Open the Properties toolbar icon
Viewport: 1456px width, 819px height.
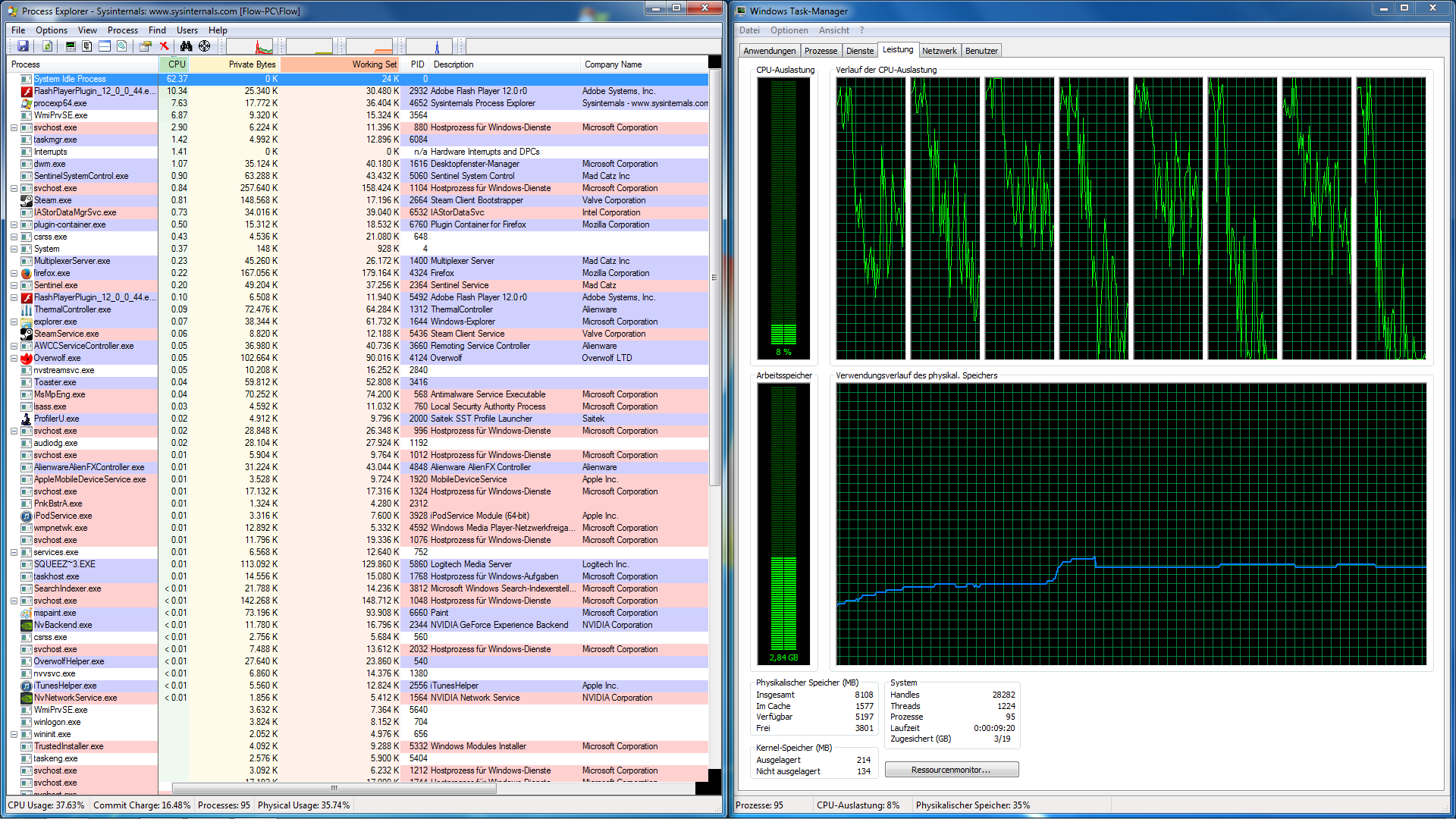coord(145,46)
